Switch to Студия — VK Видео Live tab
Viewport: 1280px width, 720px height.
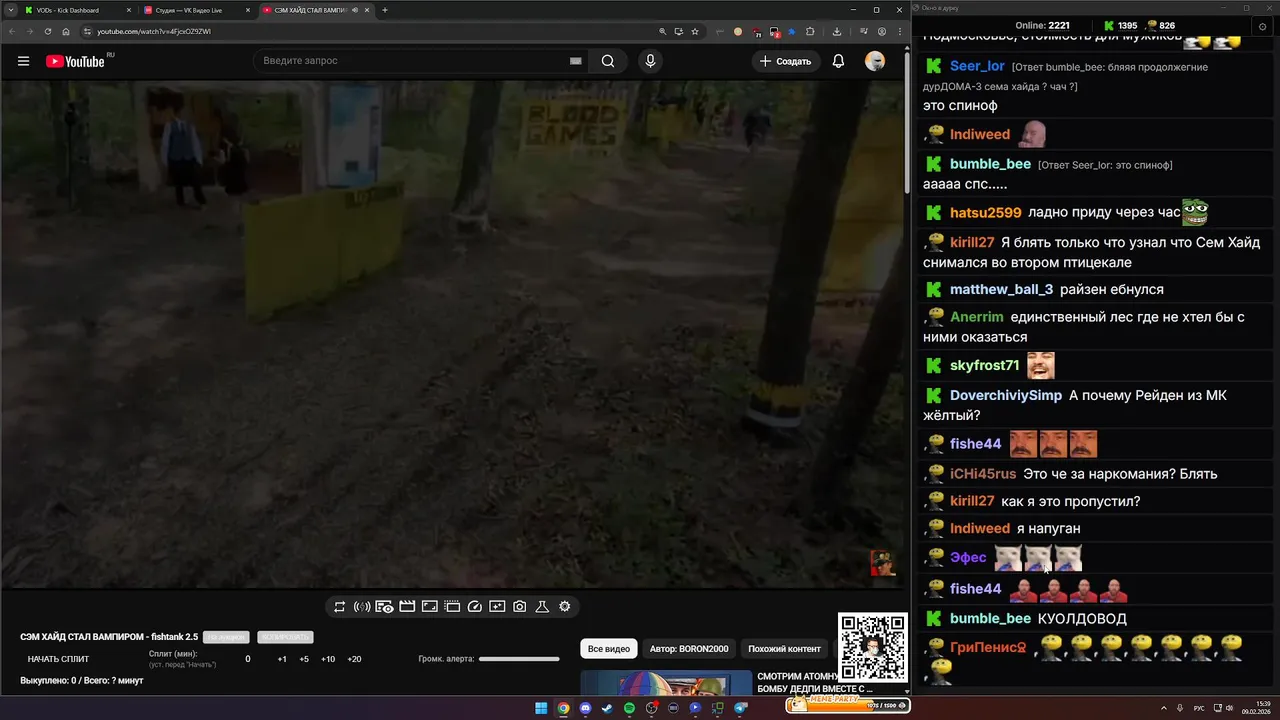point(196,10)
